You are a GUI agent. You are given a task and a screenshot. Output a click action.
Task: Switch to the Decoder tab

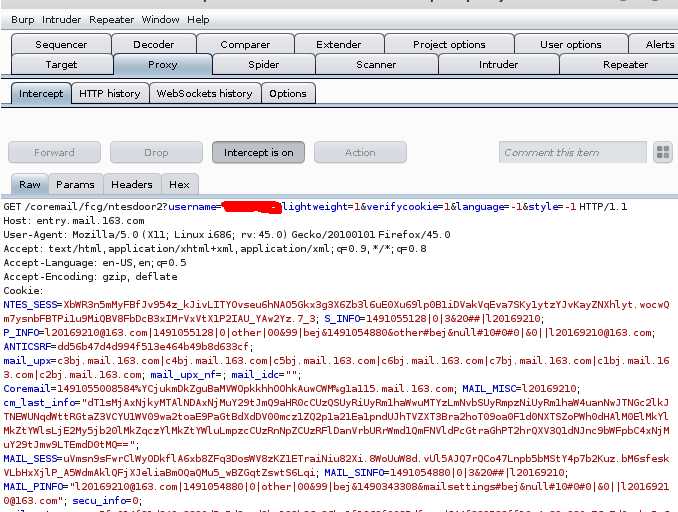(x=154, y=45)
